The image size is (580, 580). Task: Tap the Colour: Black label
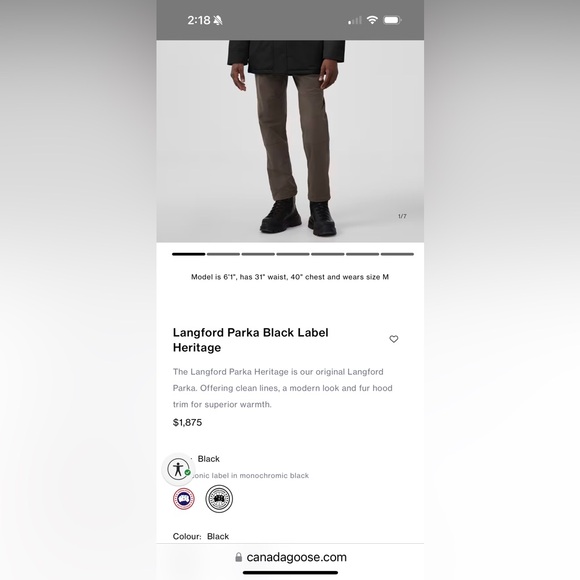coord(201,536)
